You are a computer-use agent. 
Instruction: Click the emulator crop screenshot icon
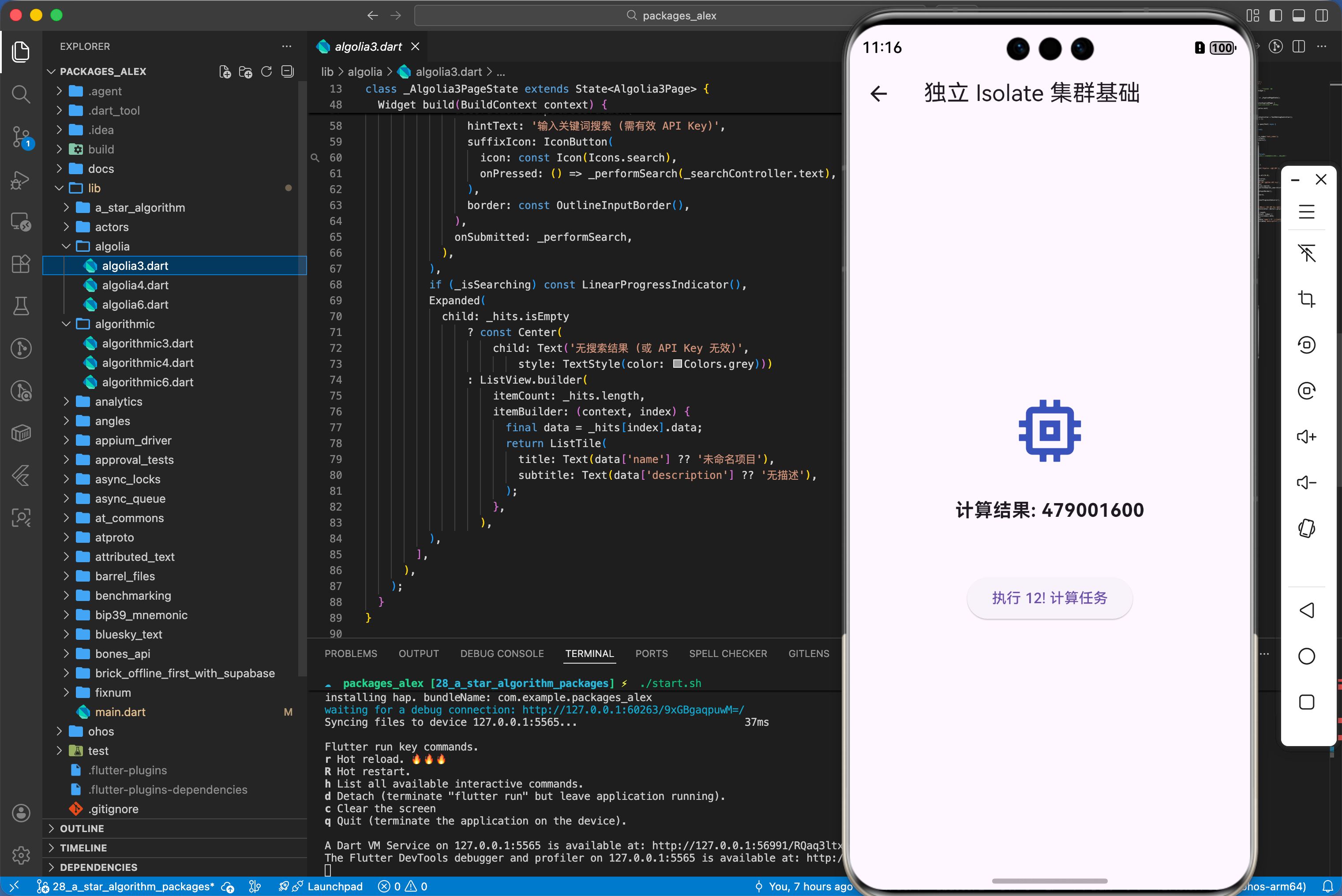click(1306, 299)
